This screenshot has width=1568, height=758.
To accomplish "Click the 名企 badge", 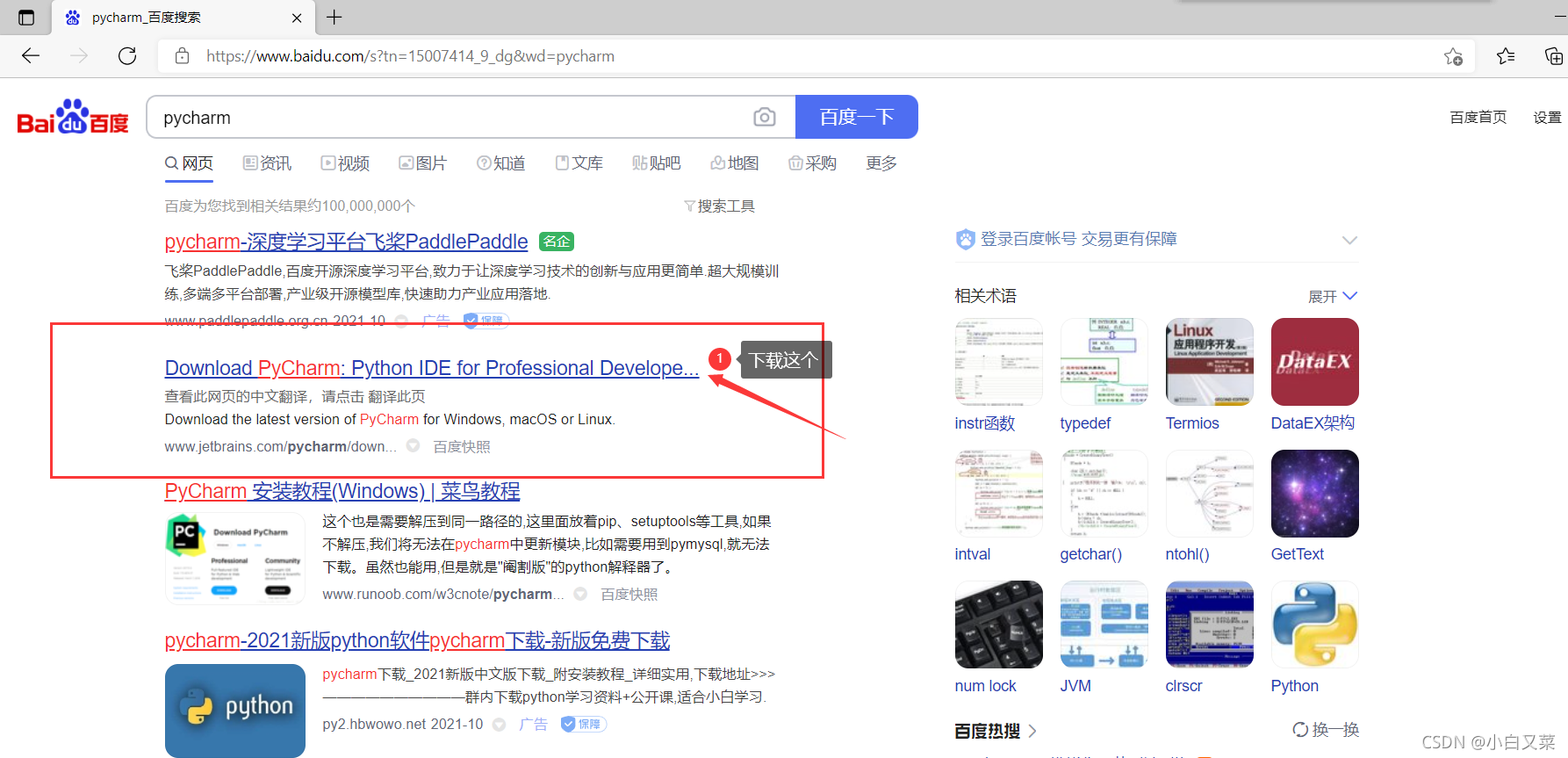I will click(557, 242).
